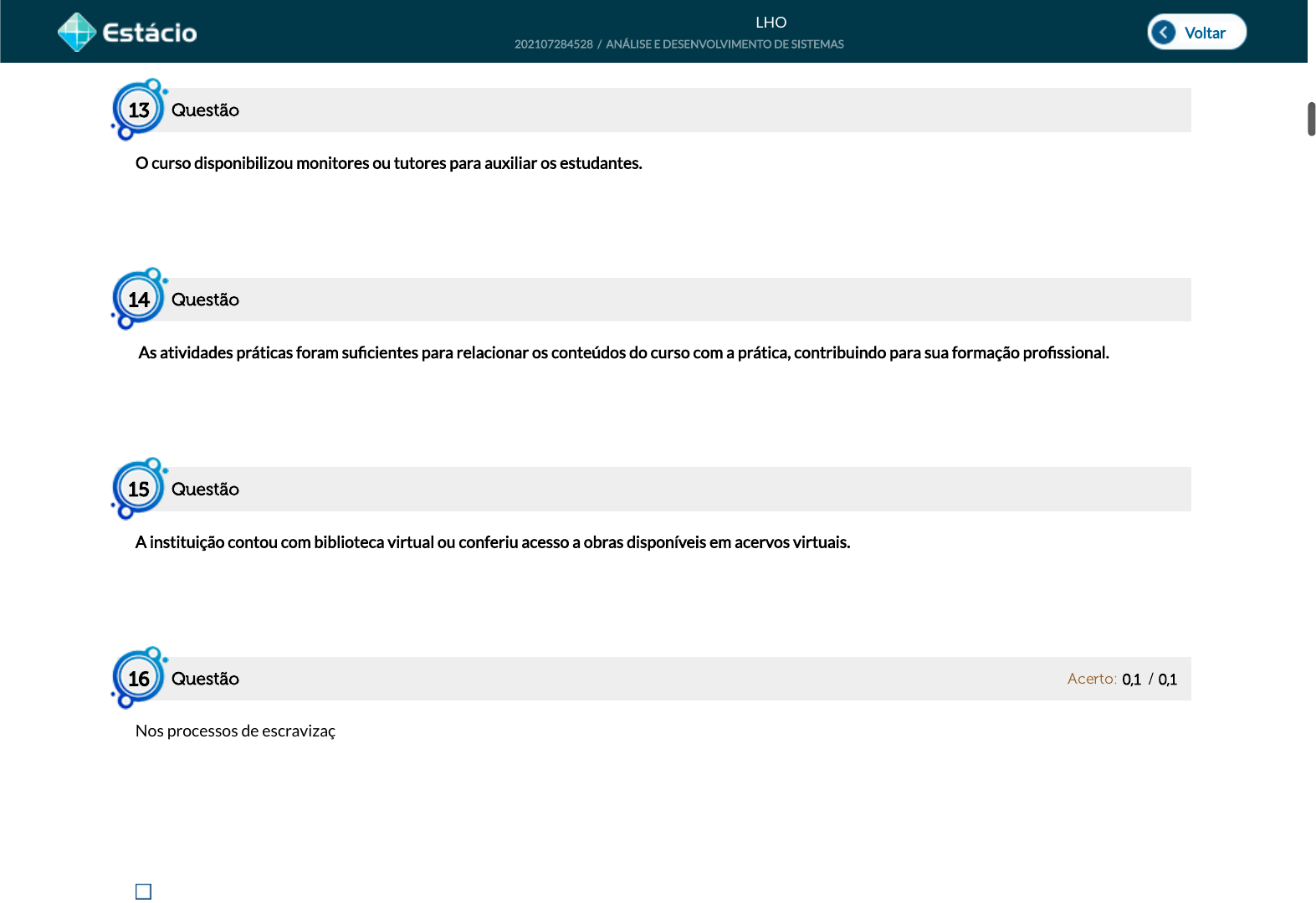Click the number 15 question badge
Viewport: 1316px width, 903px height.
(x=139, y=489)
